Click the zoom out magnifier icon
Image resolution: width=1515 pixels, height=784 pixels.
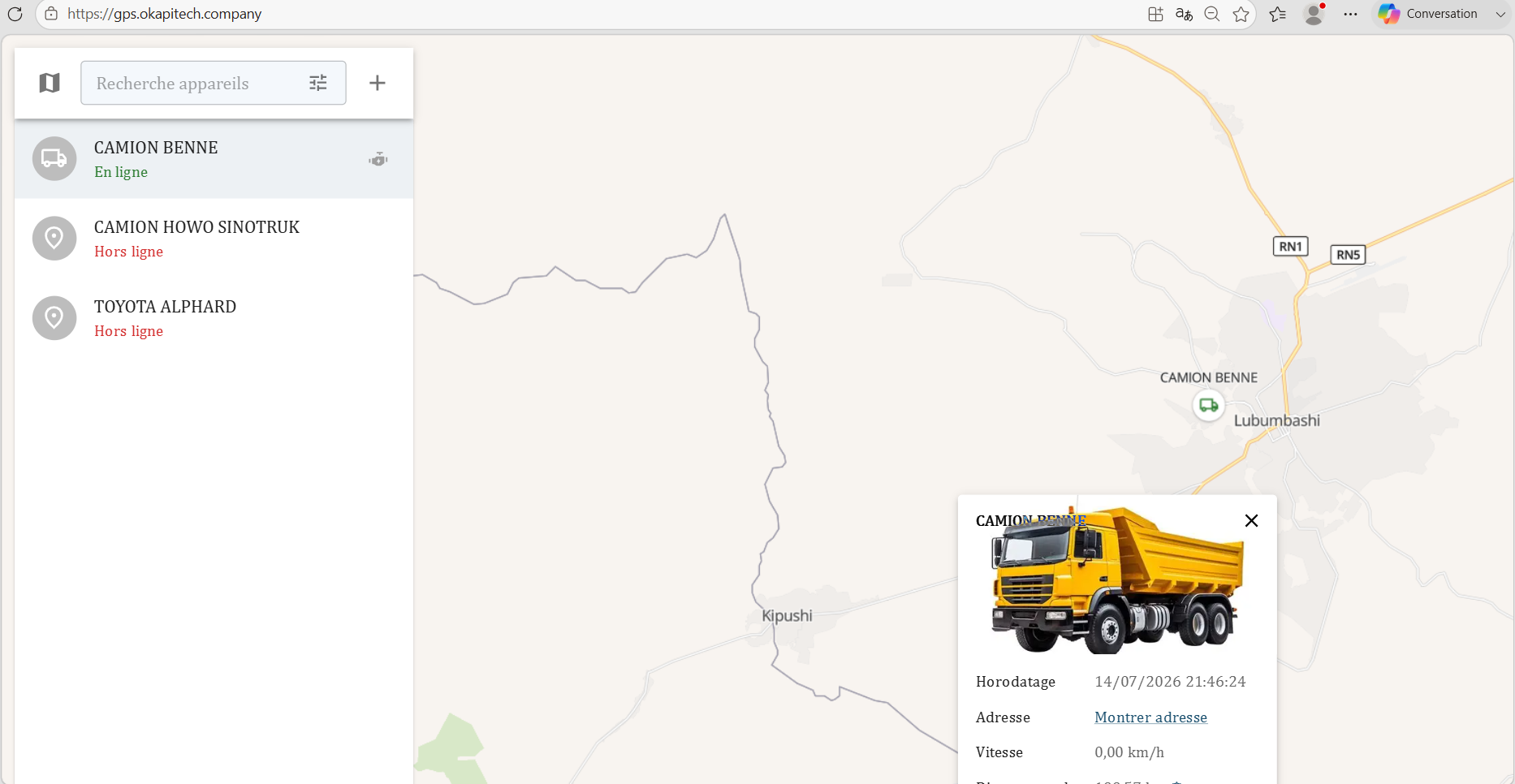(x=1212, y=14)
